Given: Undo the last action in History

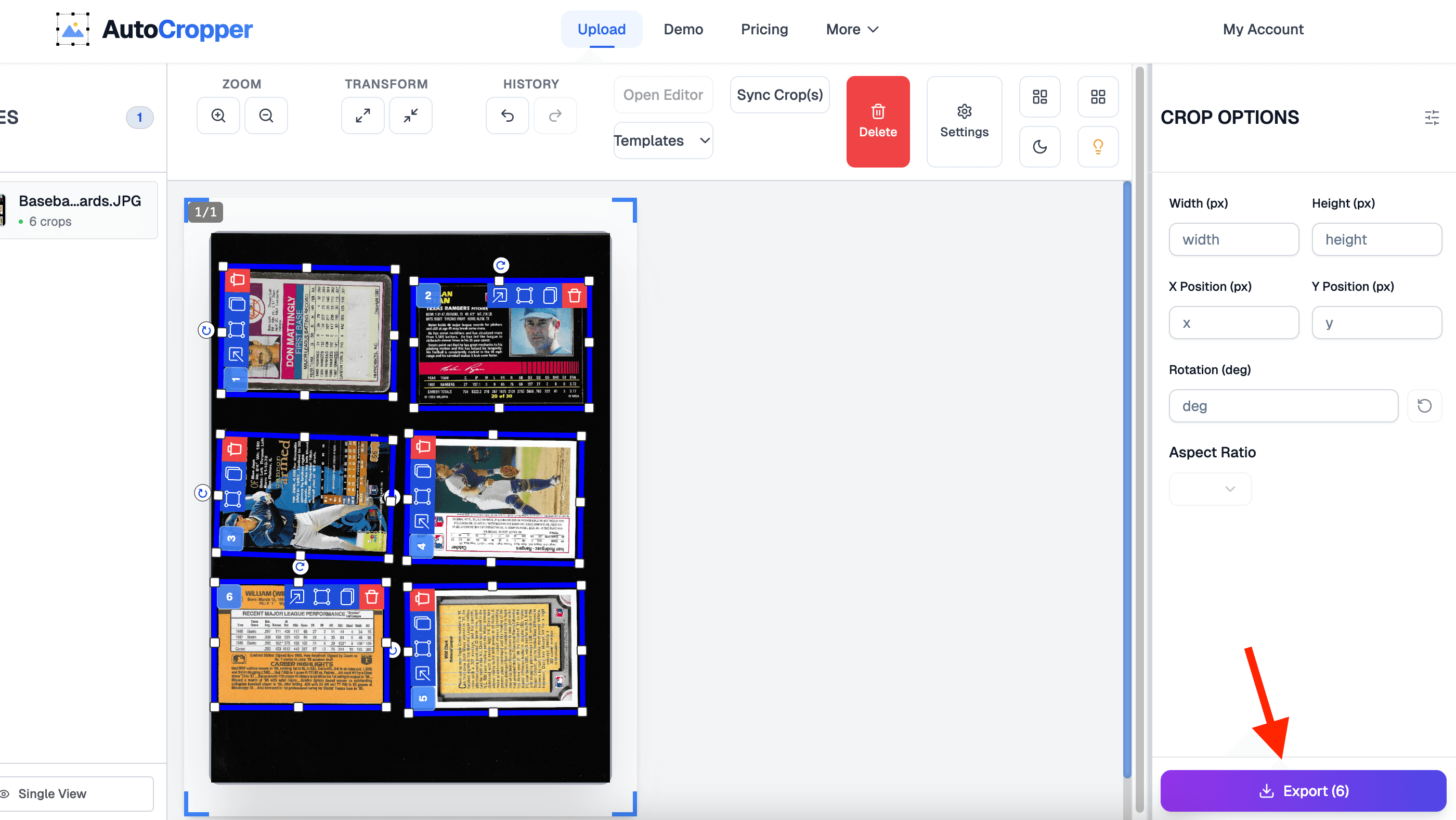Looking at the screenshot, I should 508,116.
